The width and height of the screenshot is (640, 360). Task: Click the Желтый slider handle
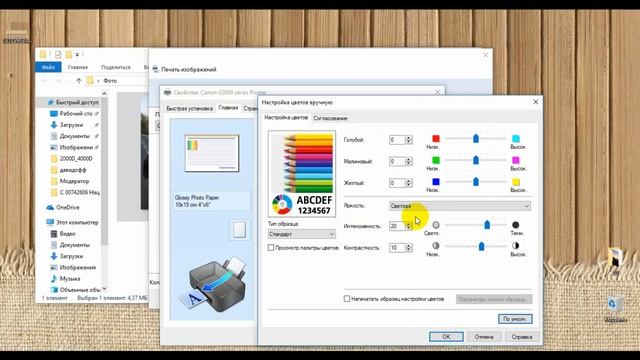[x=476, y=182]
